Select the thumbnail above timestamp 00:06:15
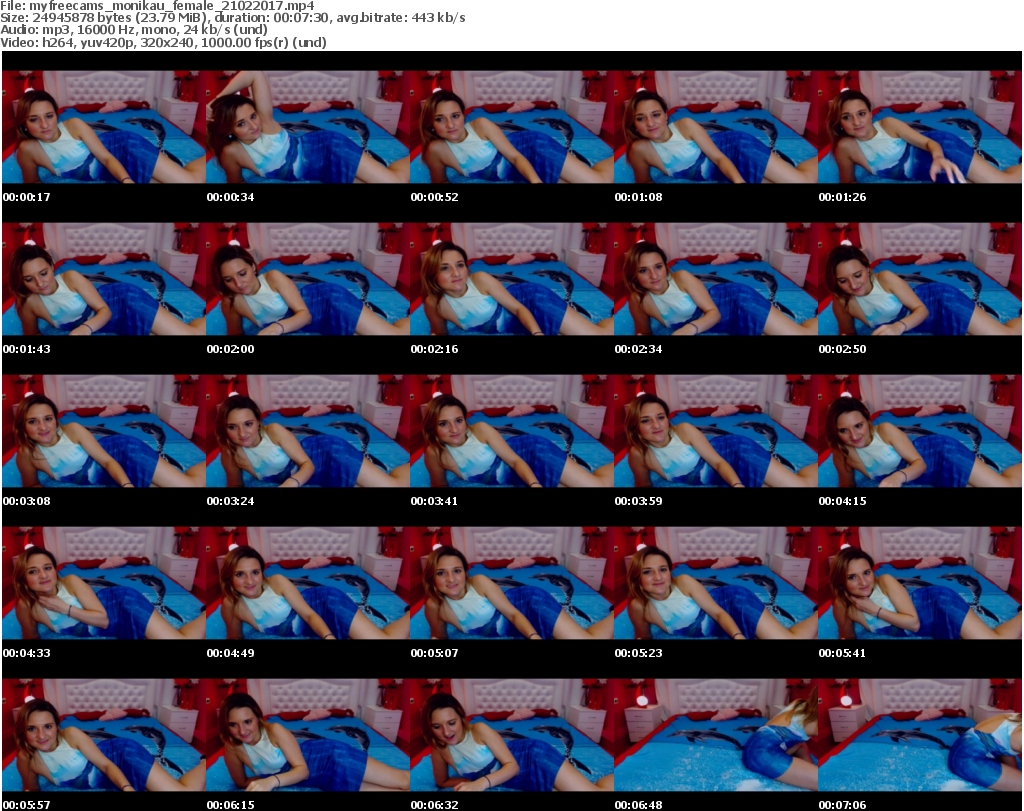This screenshot has width=1024, height=811. coord(308,735)
